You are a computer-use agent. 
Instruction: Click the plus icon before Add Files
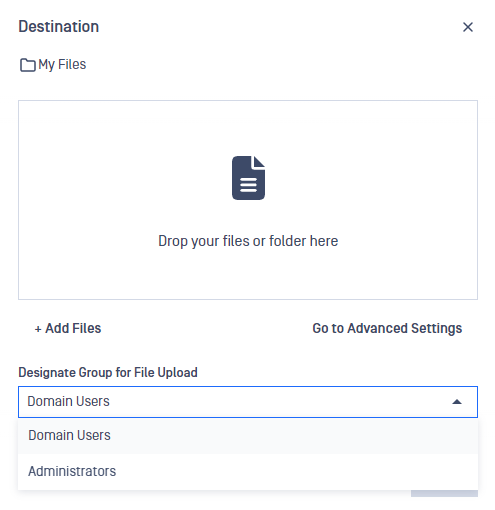click(38, 329)
